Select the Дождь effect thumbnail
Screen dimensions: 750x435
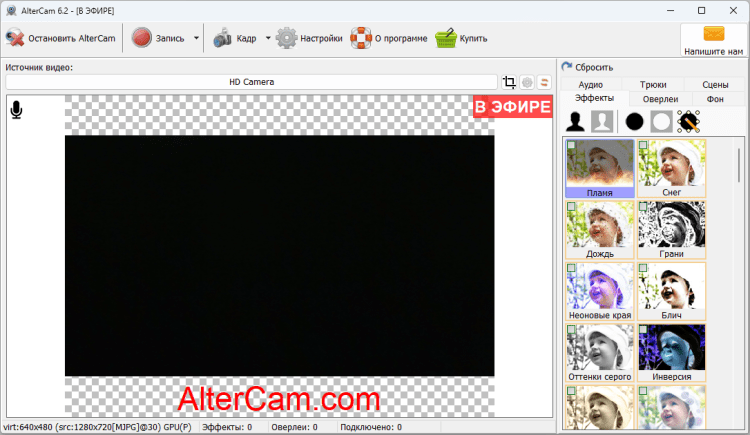[x=600, y=230]
